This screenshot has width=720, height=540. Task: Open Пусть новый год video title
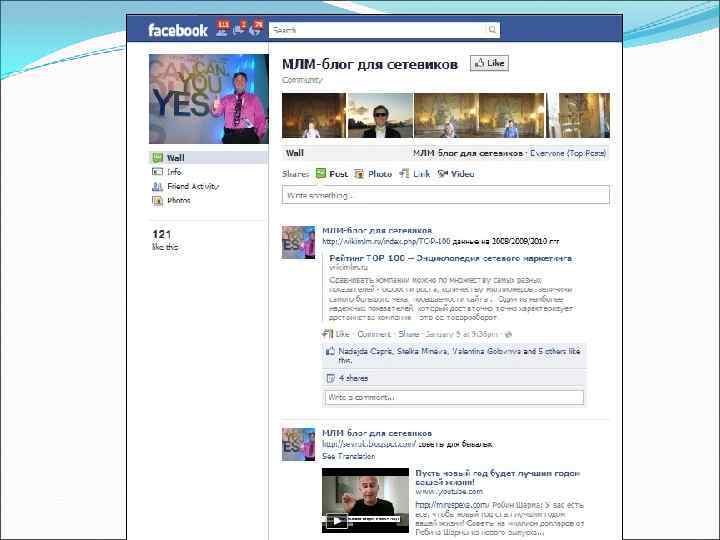[498, 478]
